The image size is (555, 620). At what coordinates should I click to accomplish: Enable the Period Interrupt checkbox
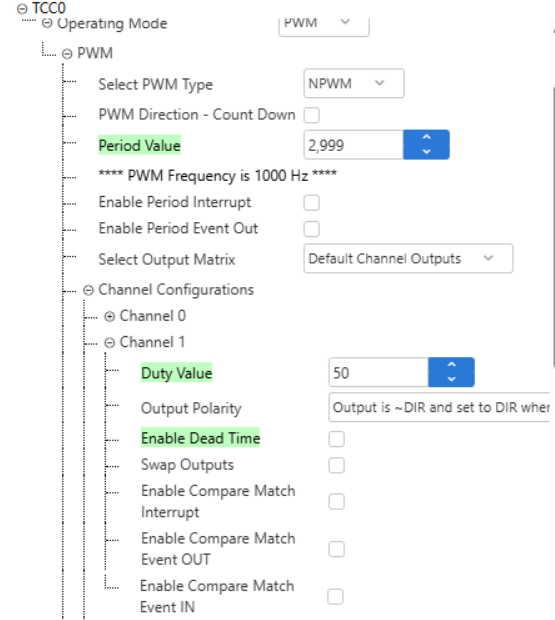point(311,203)
